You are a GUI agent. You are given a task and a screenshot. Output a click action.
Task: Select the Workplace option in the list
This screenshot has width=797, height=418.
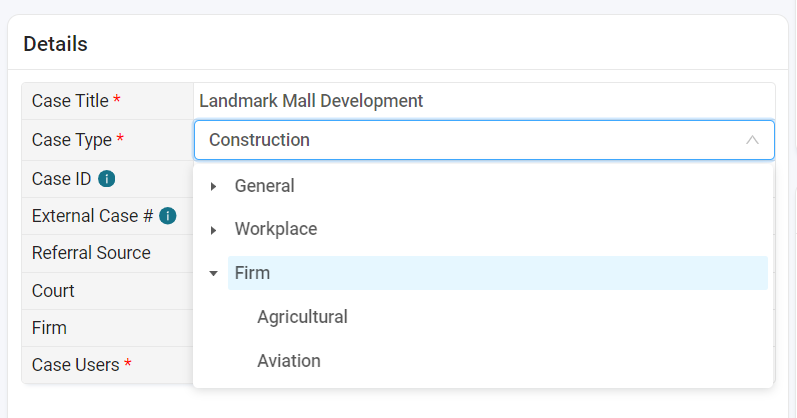275,229
